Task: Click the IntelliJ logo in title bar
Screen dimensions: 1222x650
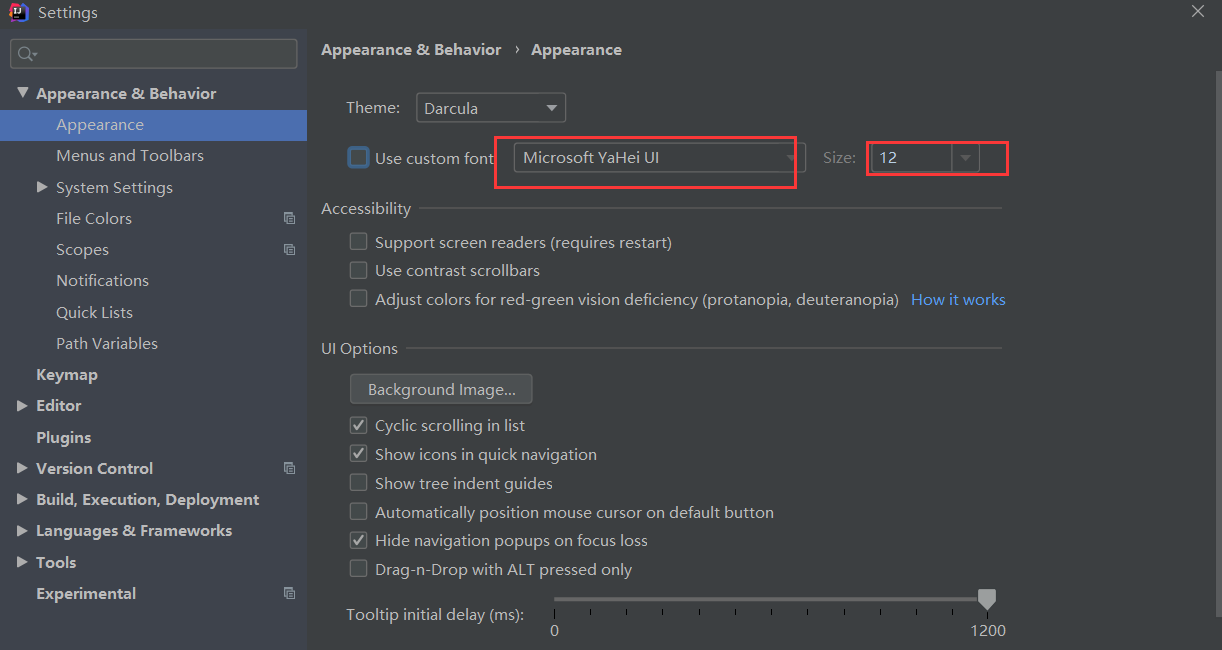Action: [x=18, y=13]
